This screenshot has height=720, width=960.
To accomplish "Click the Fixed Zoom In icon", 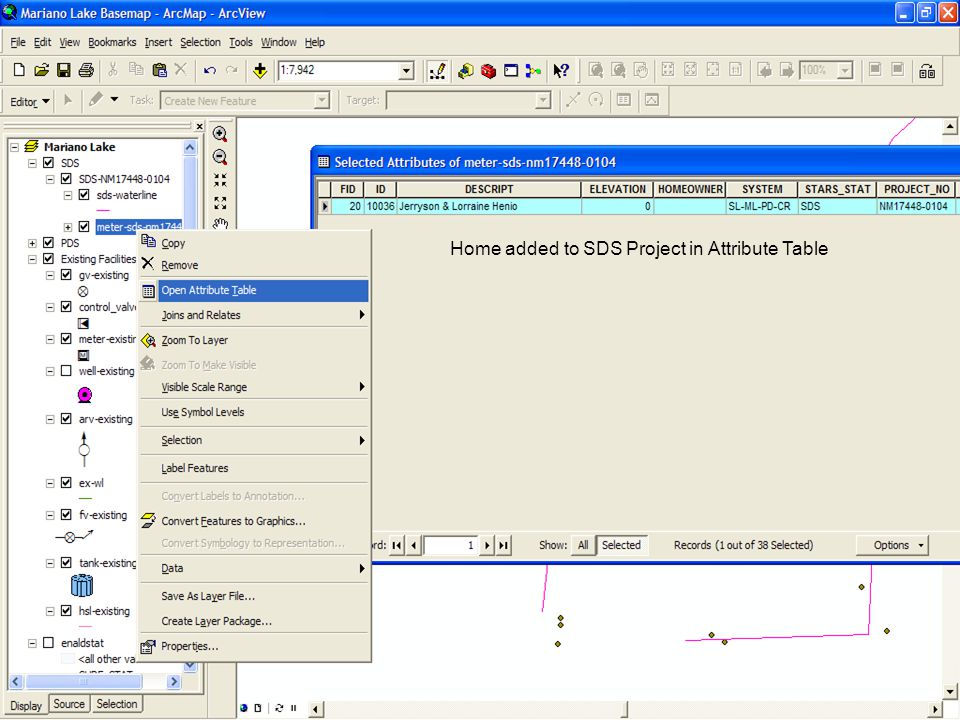I will [220, 180].
